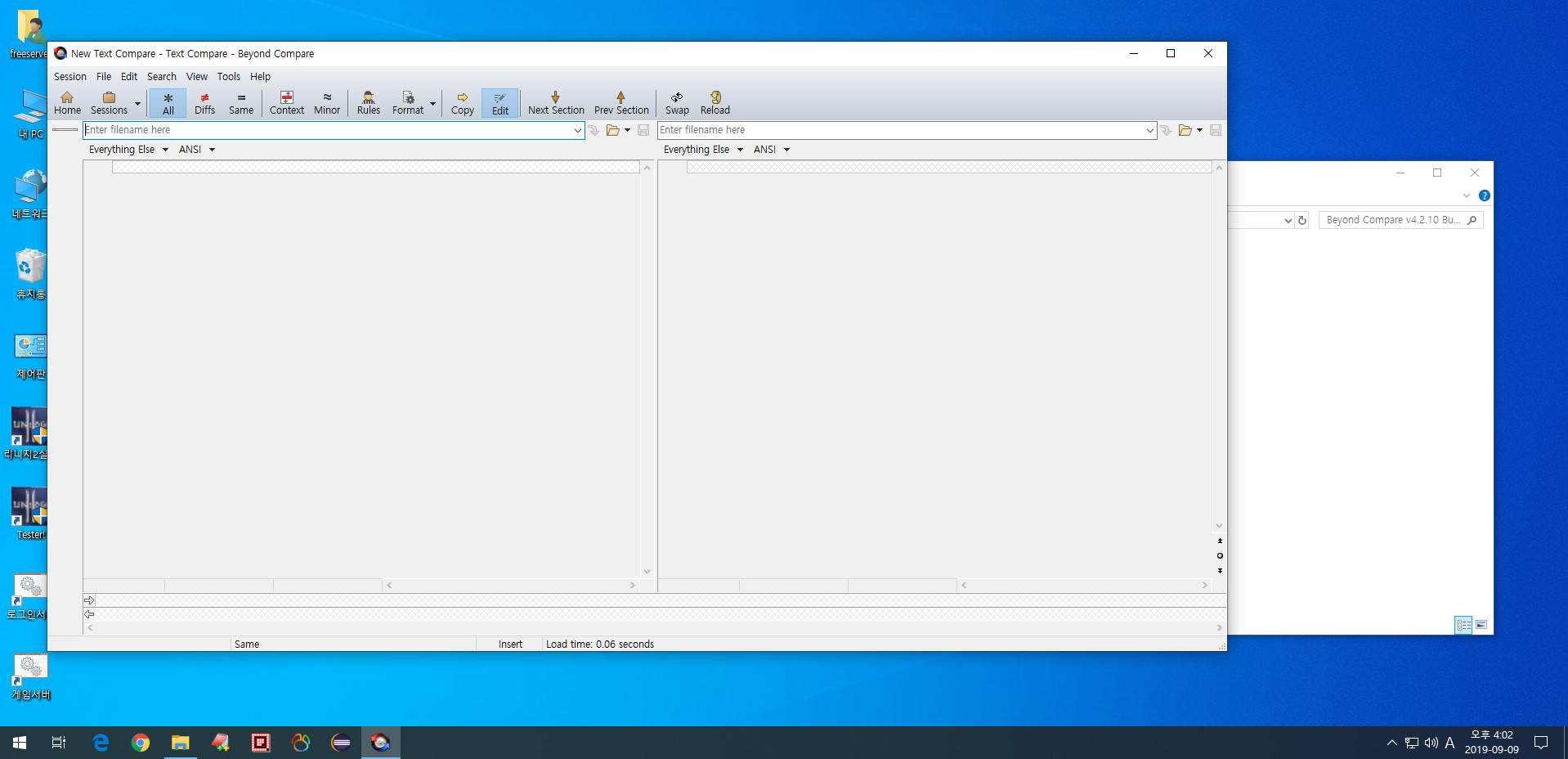This screenshot has height=759, width=1568.
Task: Open the Search menu
Action: click(162, 76)
